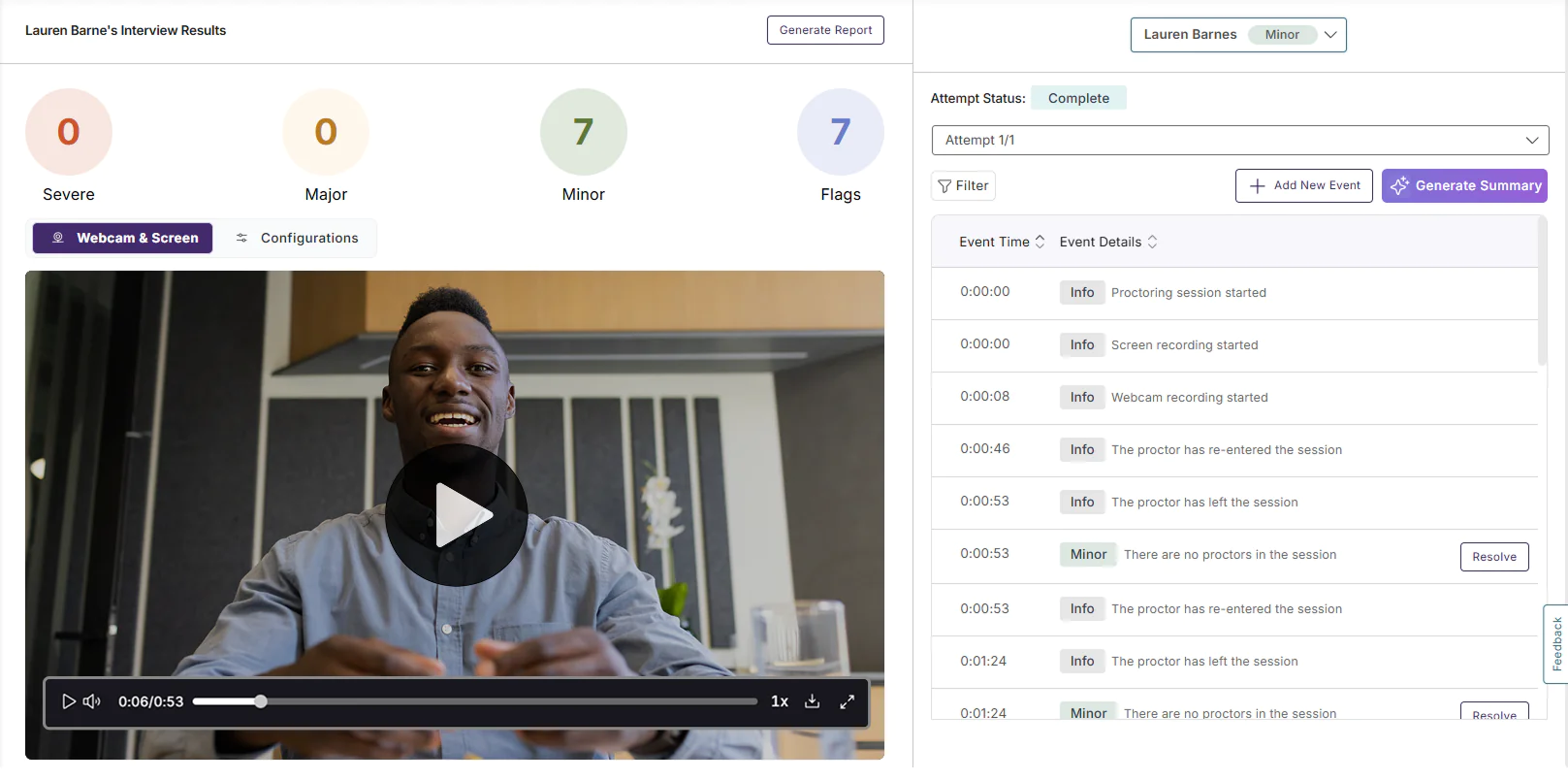Viewport: 1568px width, 781px height.
Task: Change playback speed from 1x
Action: click(779, 701)
